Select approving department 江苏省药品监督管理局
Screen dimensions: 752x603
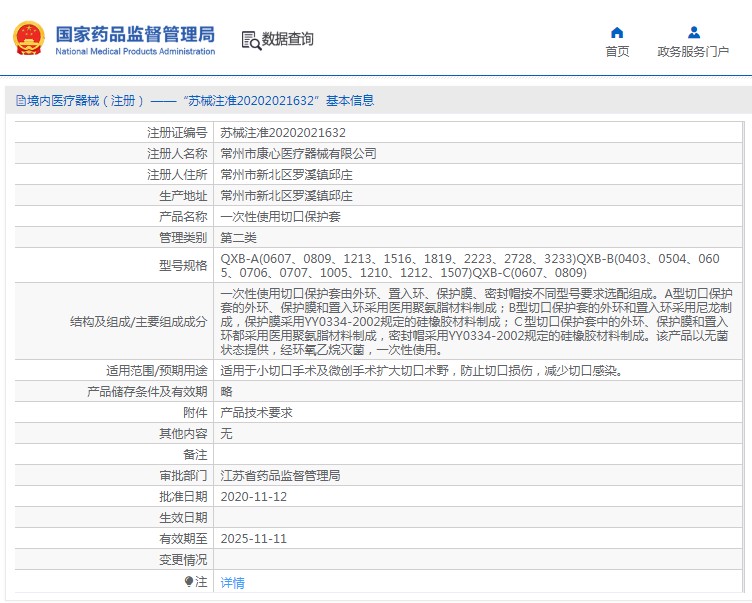[x=280, y=475]
